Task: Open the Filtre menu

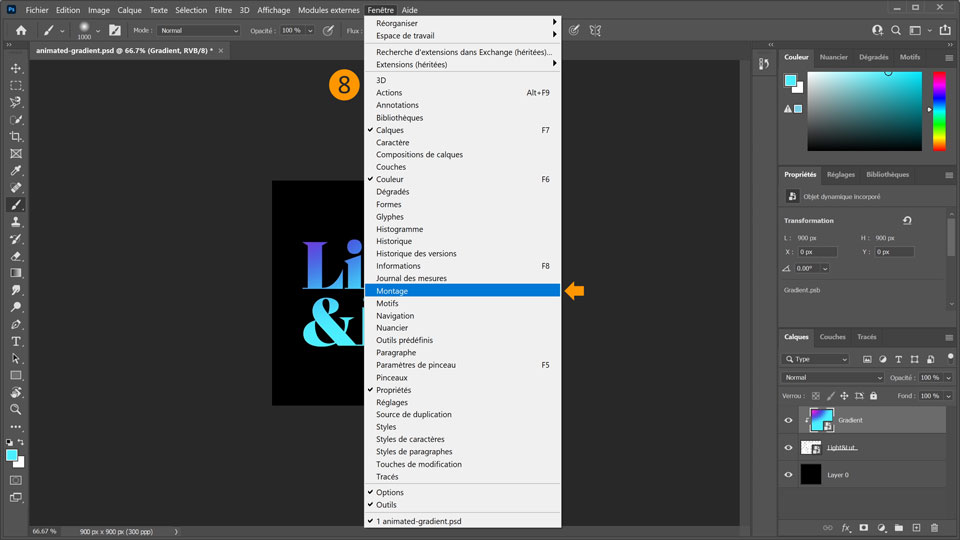Action: point(223,10)
